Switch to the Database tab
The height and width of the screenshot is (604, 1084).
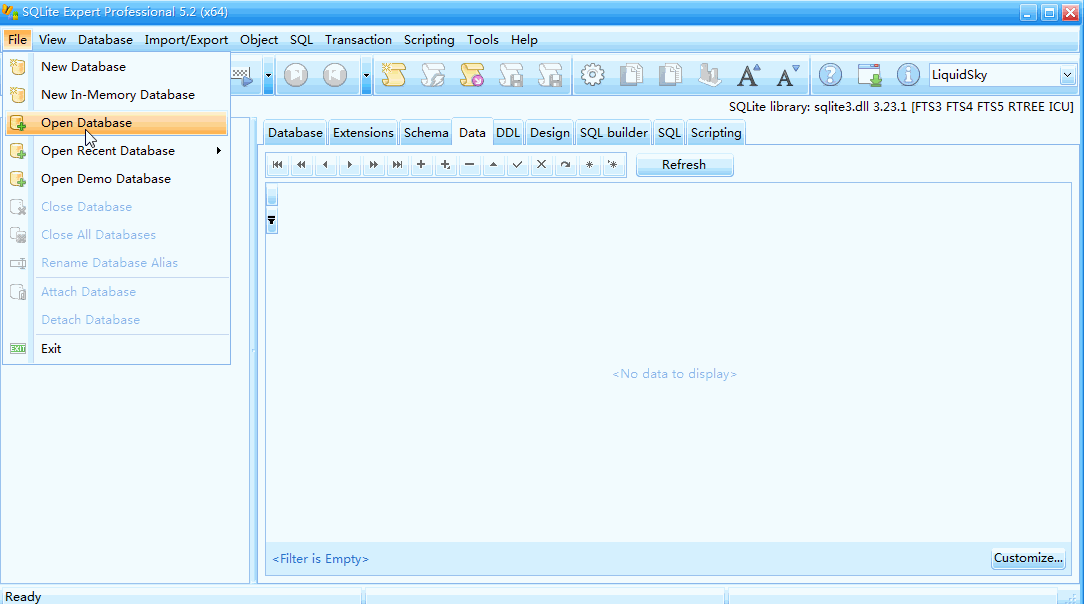[x=295, y=133]
